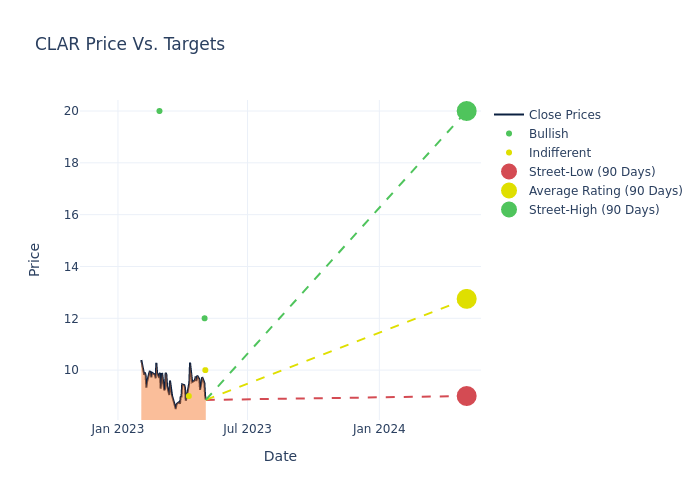This screenshot has width=700, height=500.
Task: Click the yellow Average Rating legend marker
Action: (x=509, y=191)
